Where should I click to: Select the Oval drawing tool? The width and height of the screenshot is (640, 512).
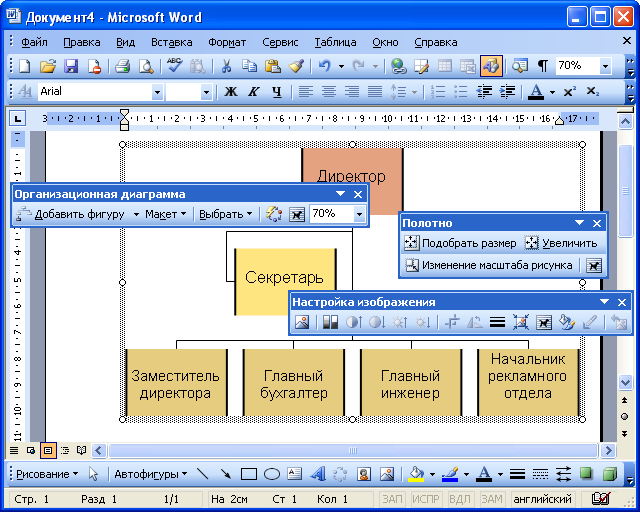(x=272, y=474)
